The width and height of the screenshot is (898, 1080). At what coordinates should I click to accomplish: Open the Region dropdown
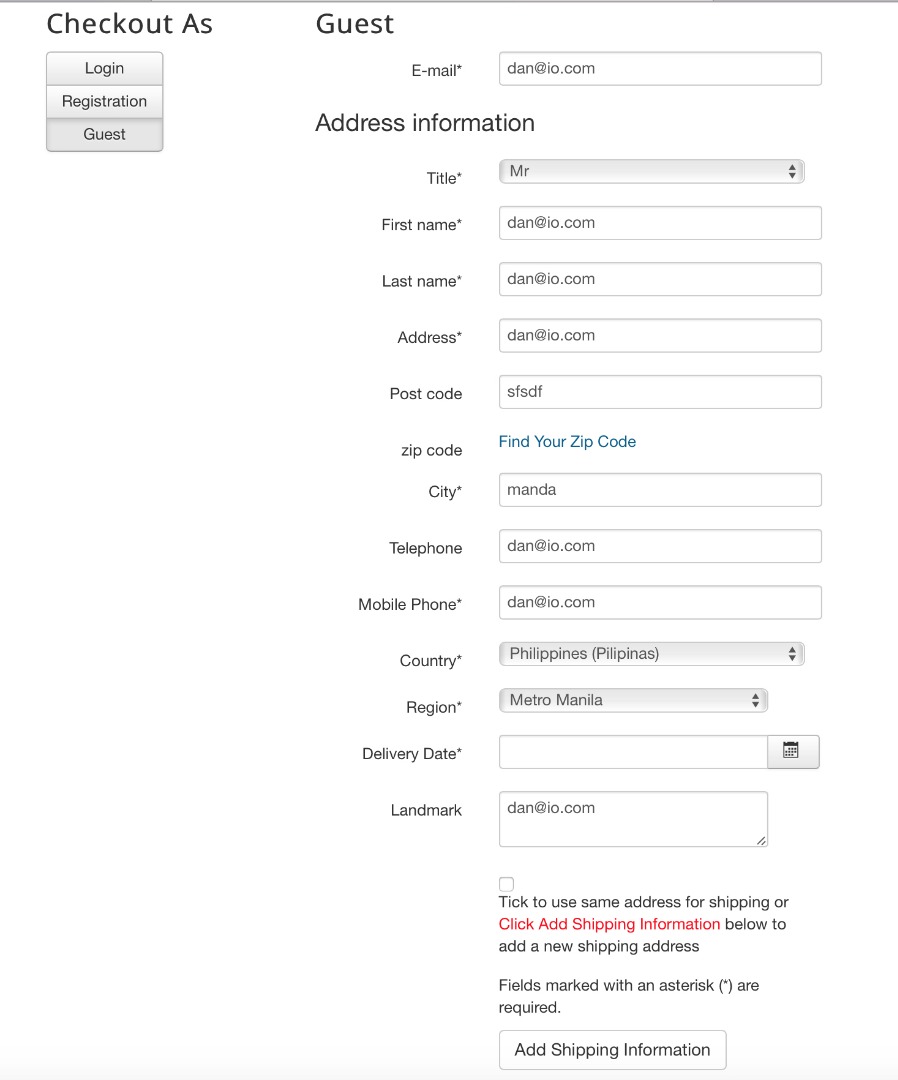click(x=632, y=701)
